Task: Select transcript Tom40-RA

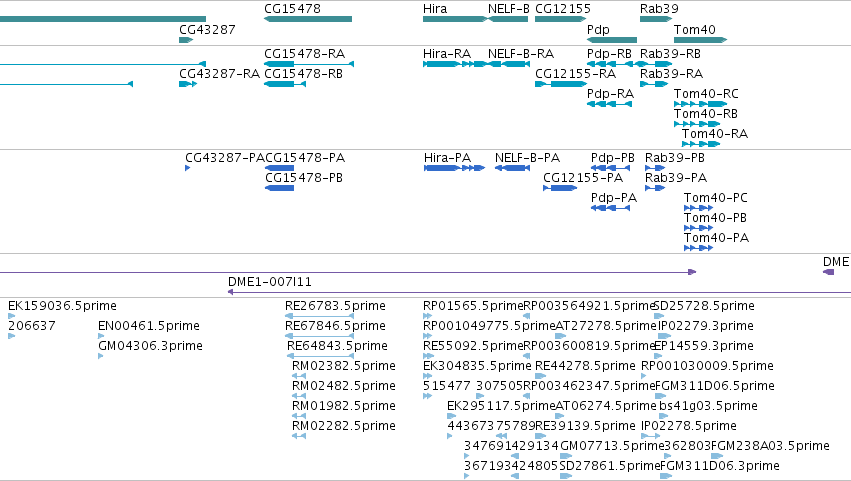Action: tap(701, 144)
